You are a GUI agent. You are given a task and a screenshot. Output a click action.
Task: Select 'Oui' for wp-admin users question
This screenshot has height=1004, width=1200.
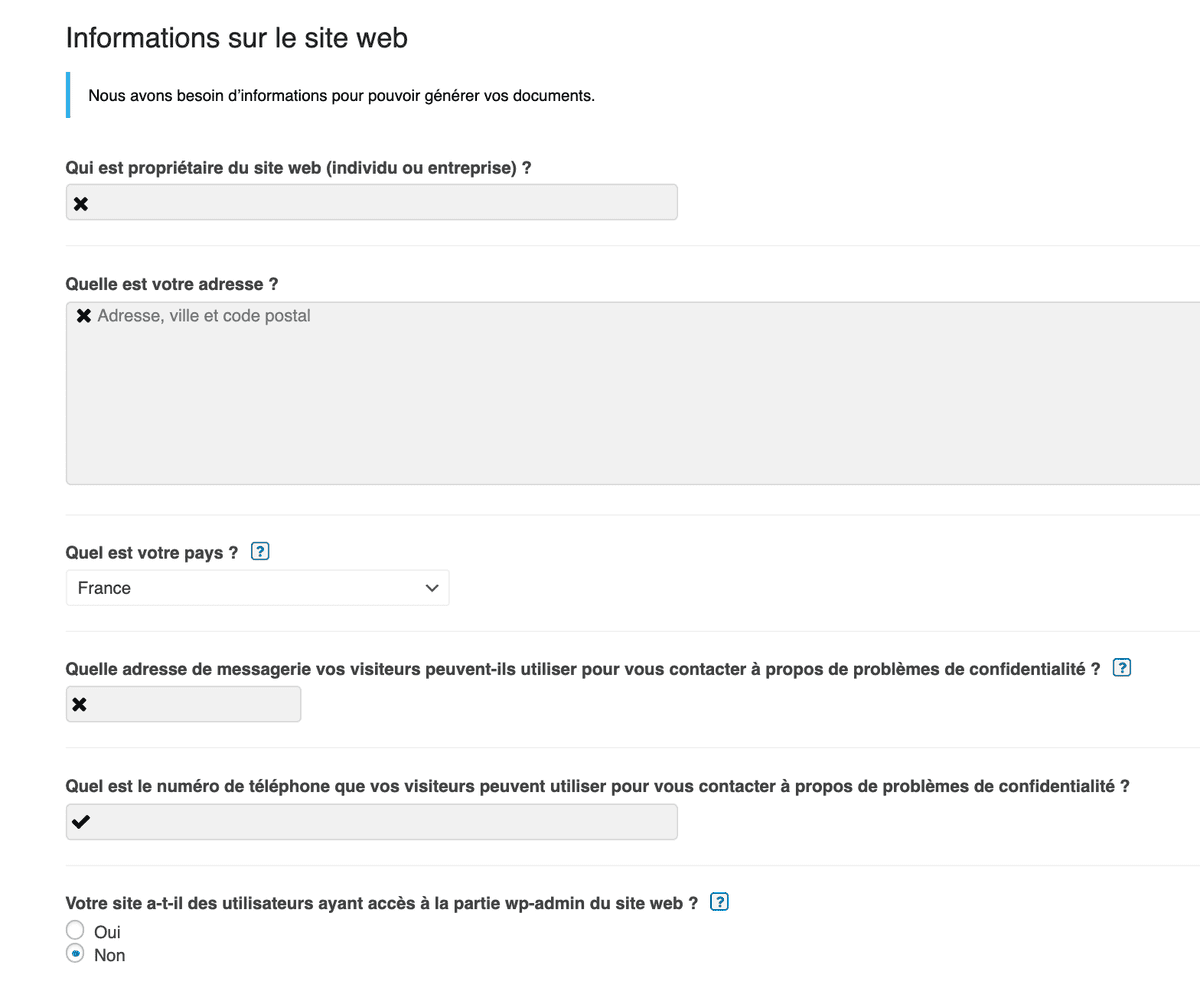coord(74,928)
